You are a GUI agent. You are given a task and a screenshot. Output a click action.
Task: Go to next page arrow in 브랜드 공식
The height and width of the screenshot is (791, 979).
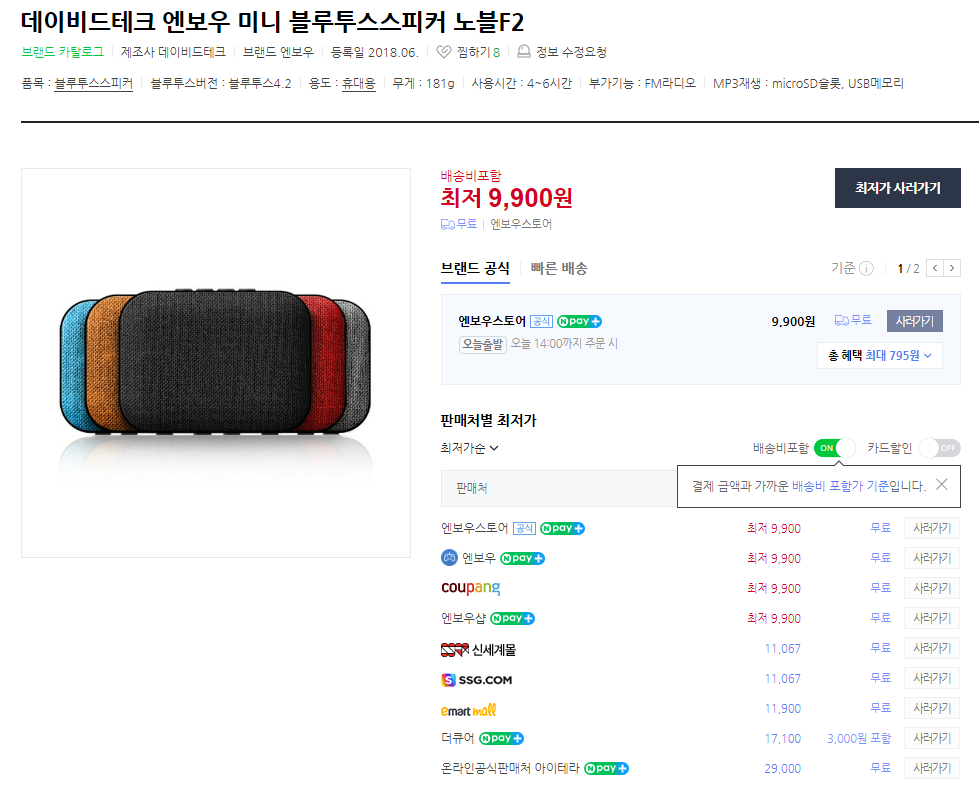pos(952,268)
